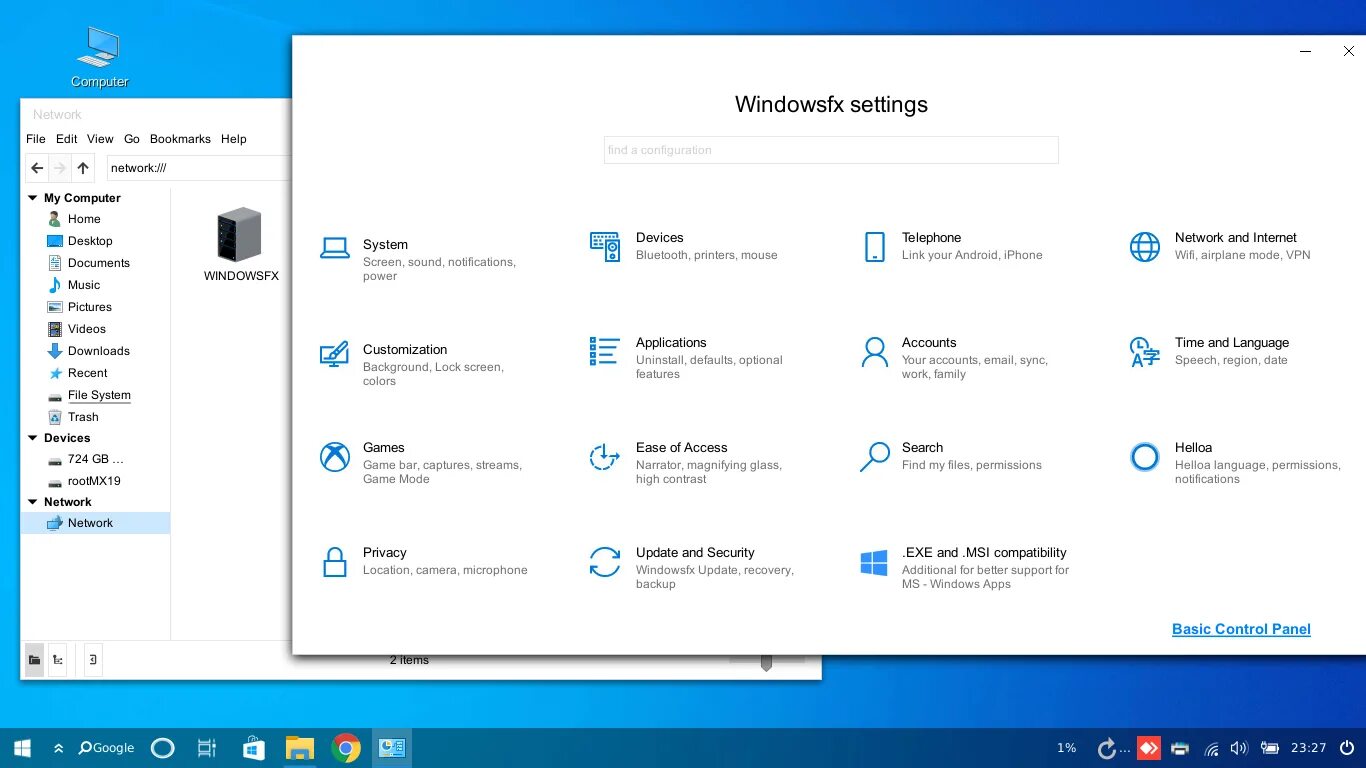Collapse the Network tree section

tap(31, 502)
